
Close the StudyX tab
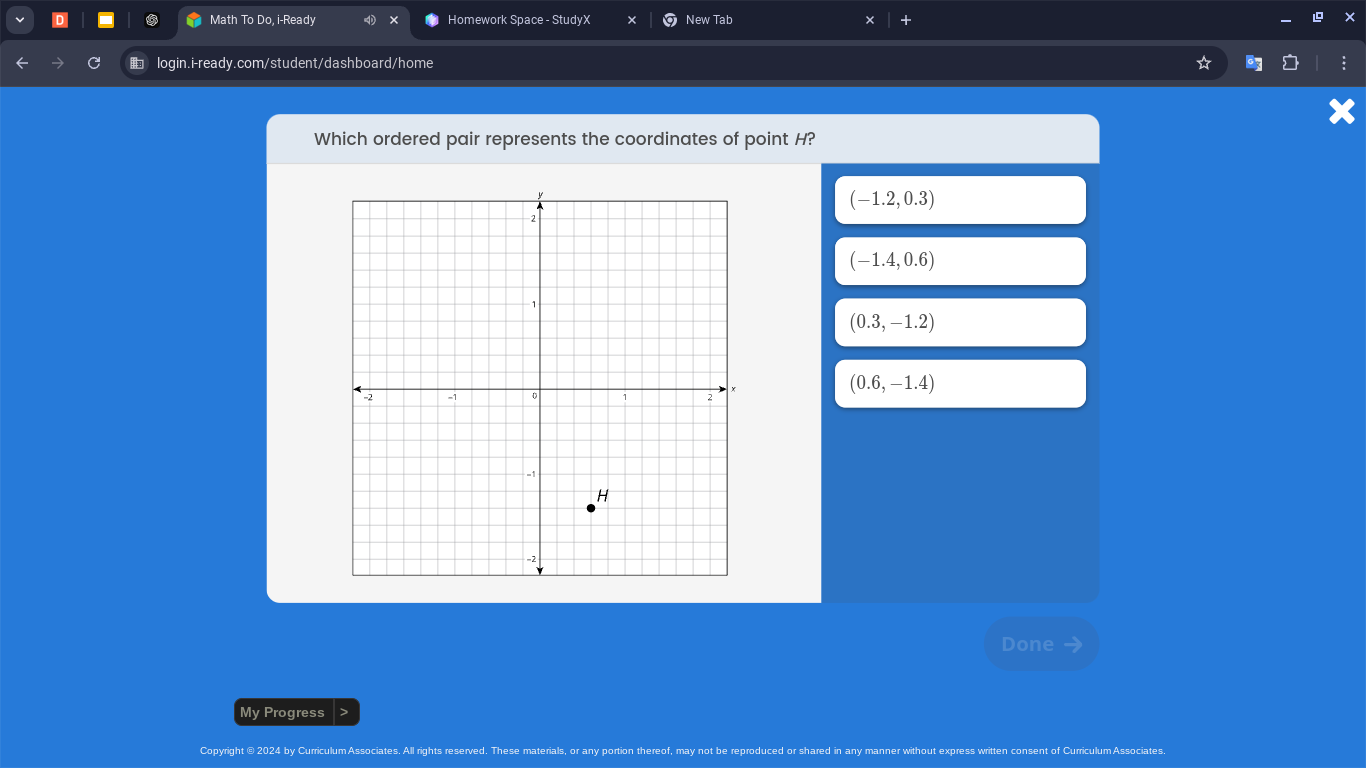tap(632, 20)
